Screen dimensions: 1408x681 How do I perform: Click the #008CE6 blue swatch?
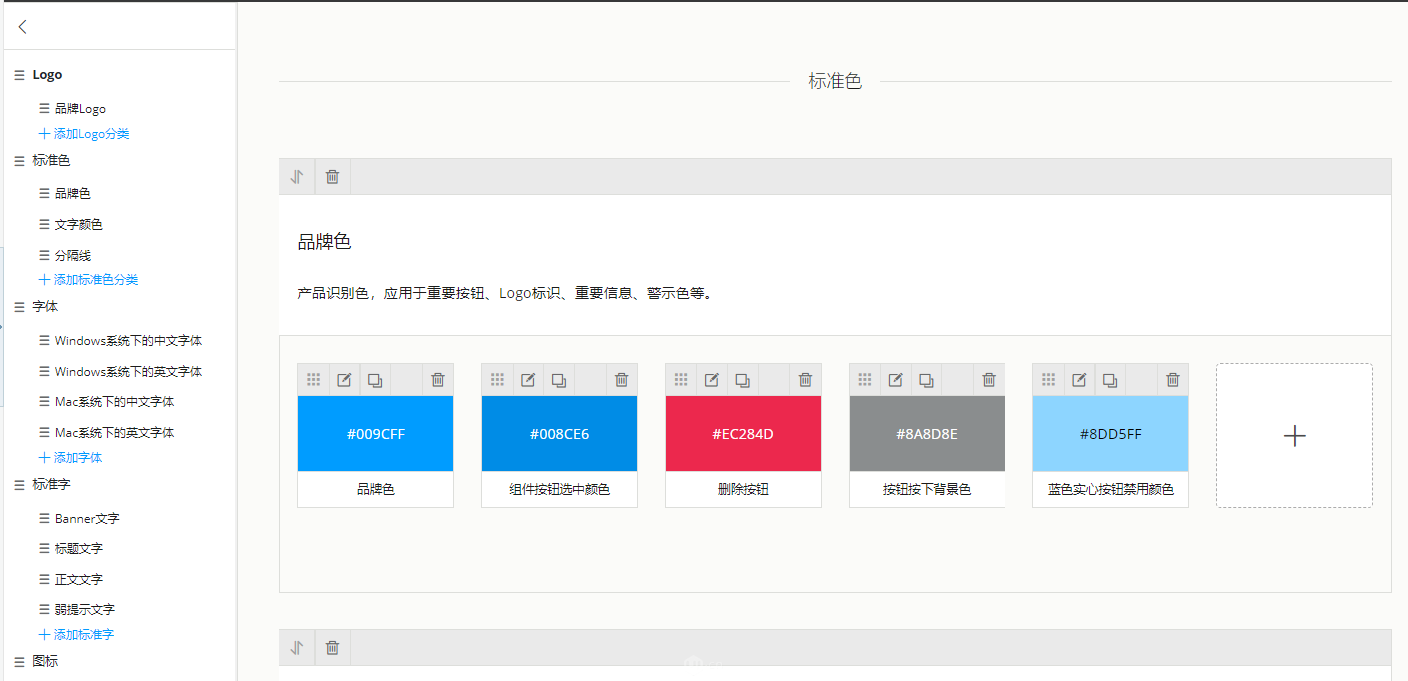559,434
